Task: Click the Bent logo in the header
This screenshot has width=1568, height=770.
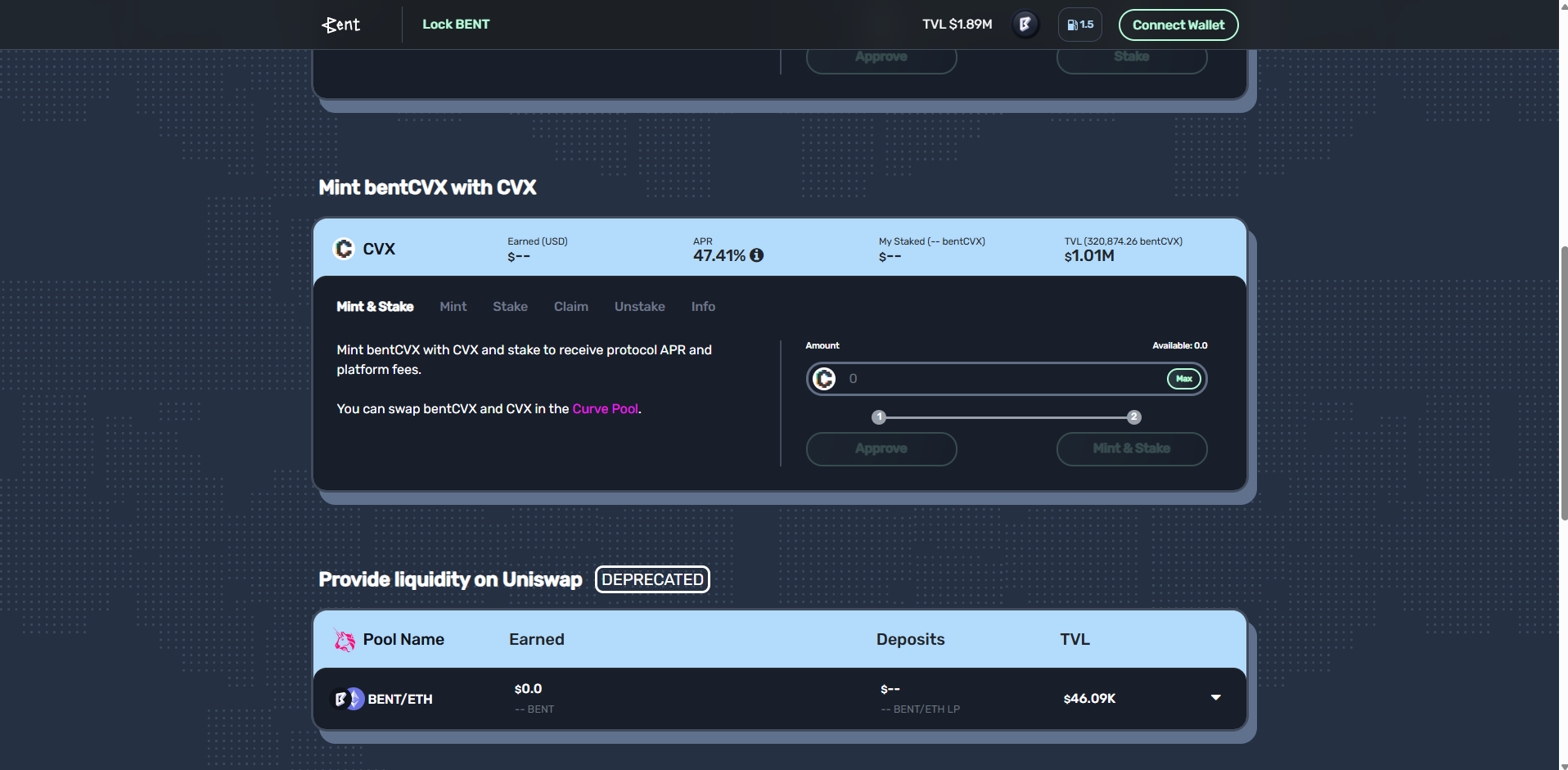Action: [x=341, y=25]
